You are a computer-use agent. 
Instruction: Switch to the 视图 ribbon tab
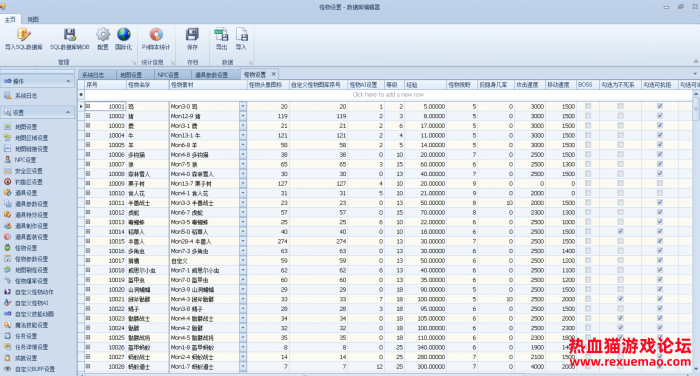tap(33, 19)
